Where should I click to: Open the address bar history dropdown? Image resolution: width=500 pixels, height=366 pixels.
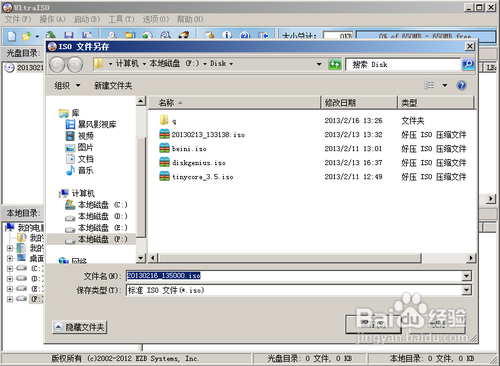point(319,64)
